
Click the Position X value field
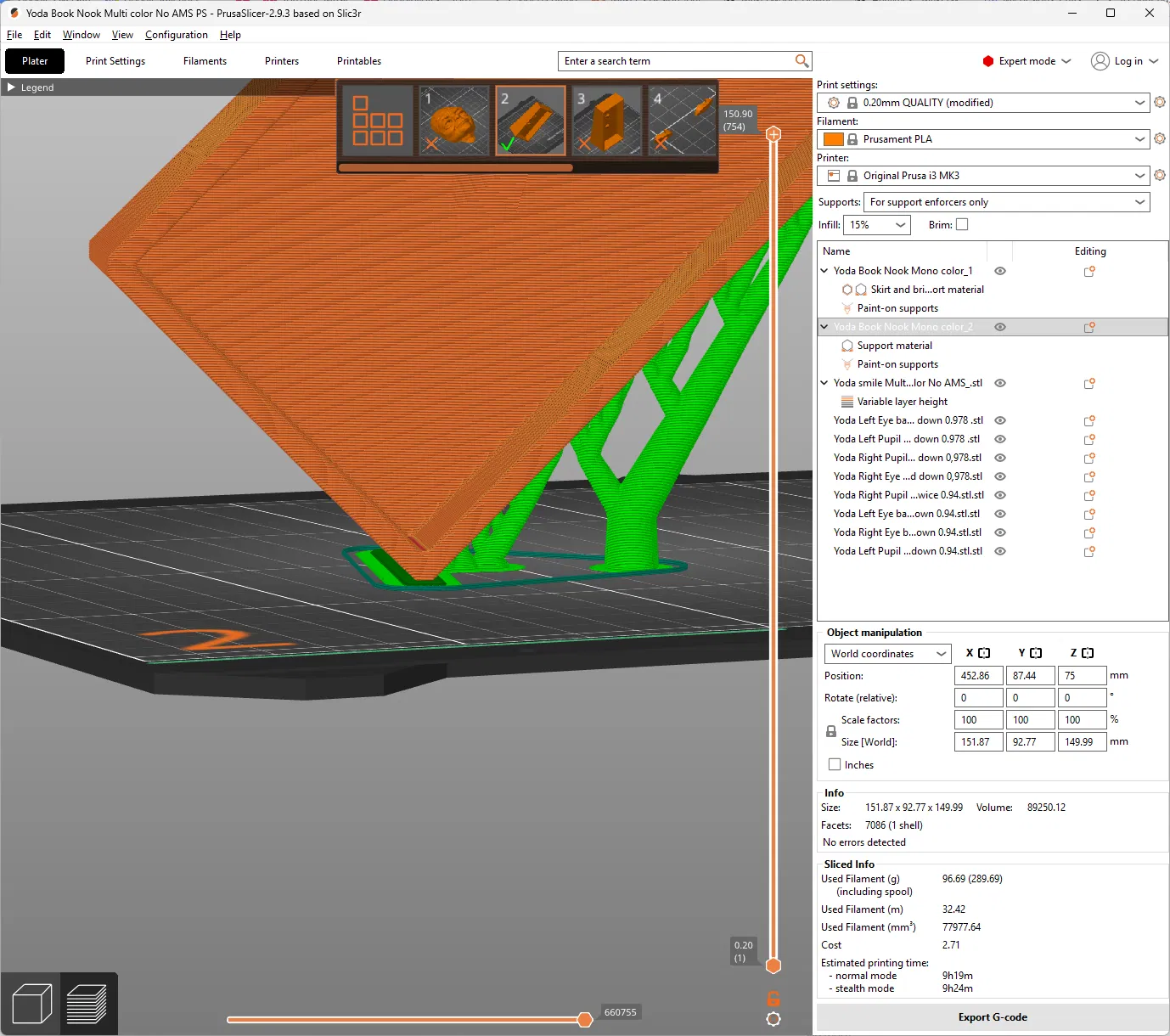point(979,676)
